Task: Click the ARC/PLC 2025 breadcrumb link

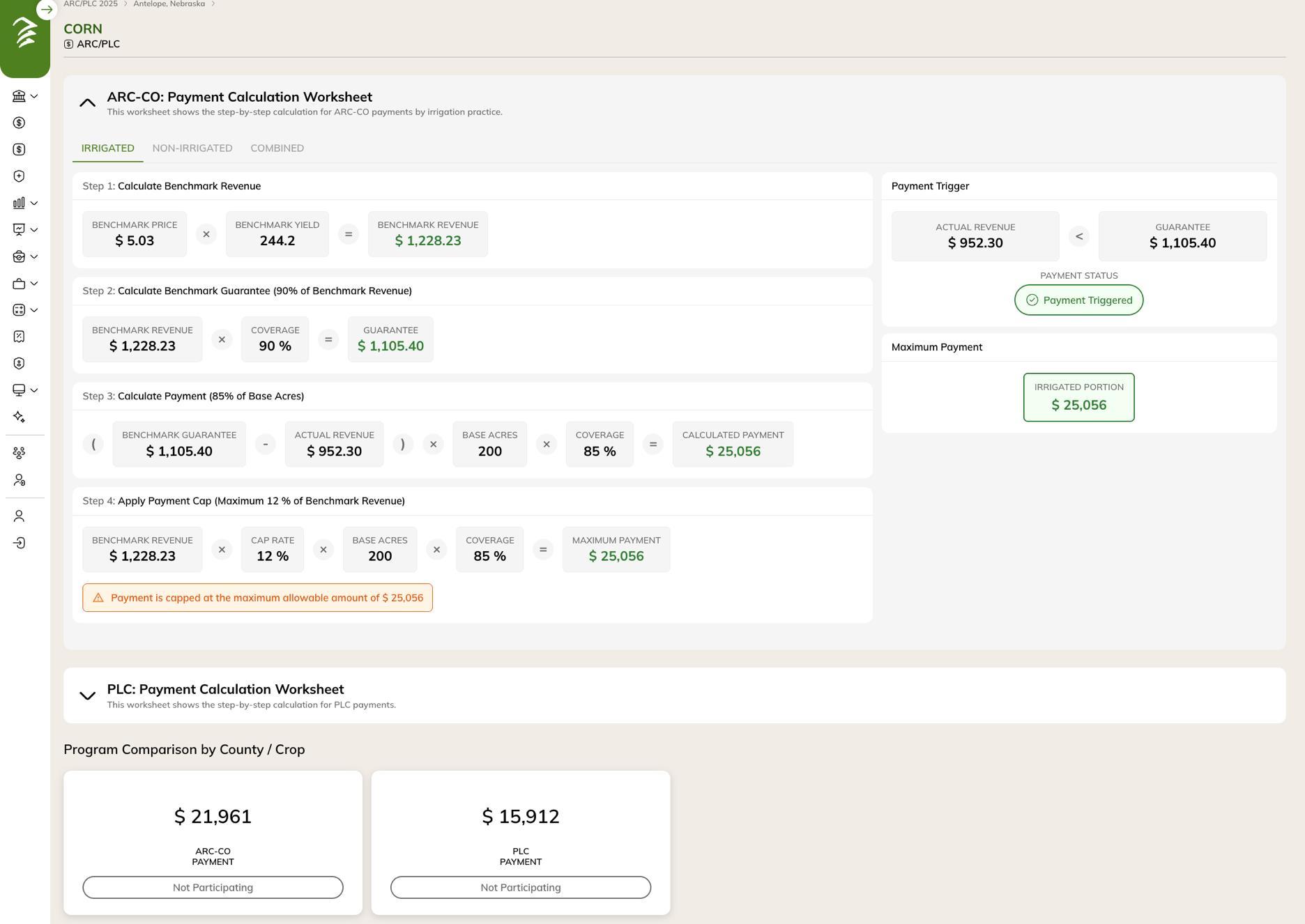Action: (91, 4)
